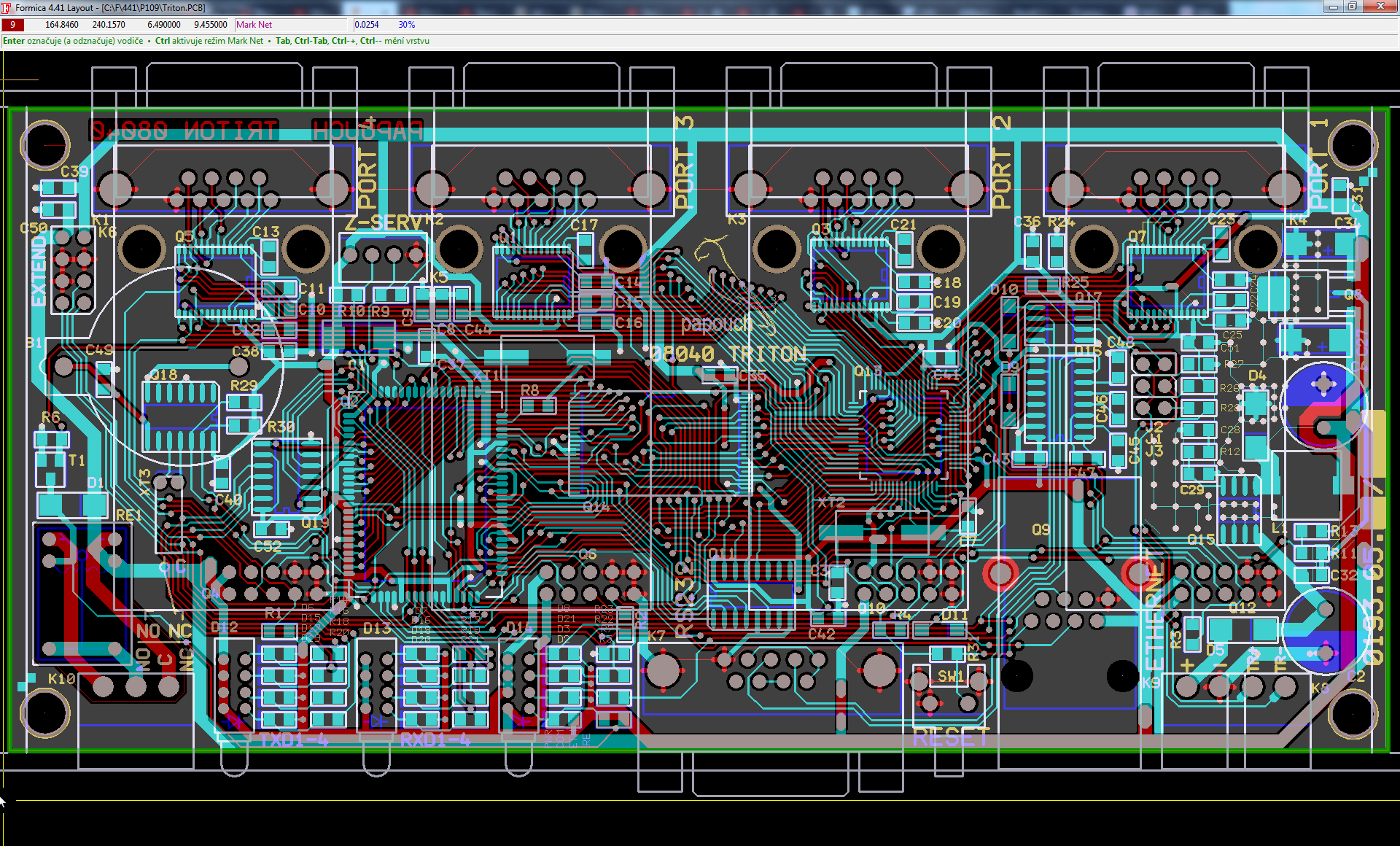Click the Q9 component label
This screenshot has width=1400, height=846.
click(x=1041, y=529)
